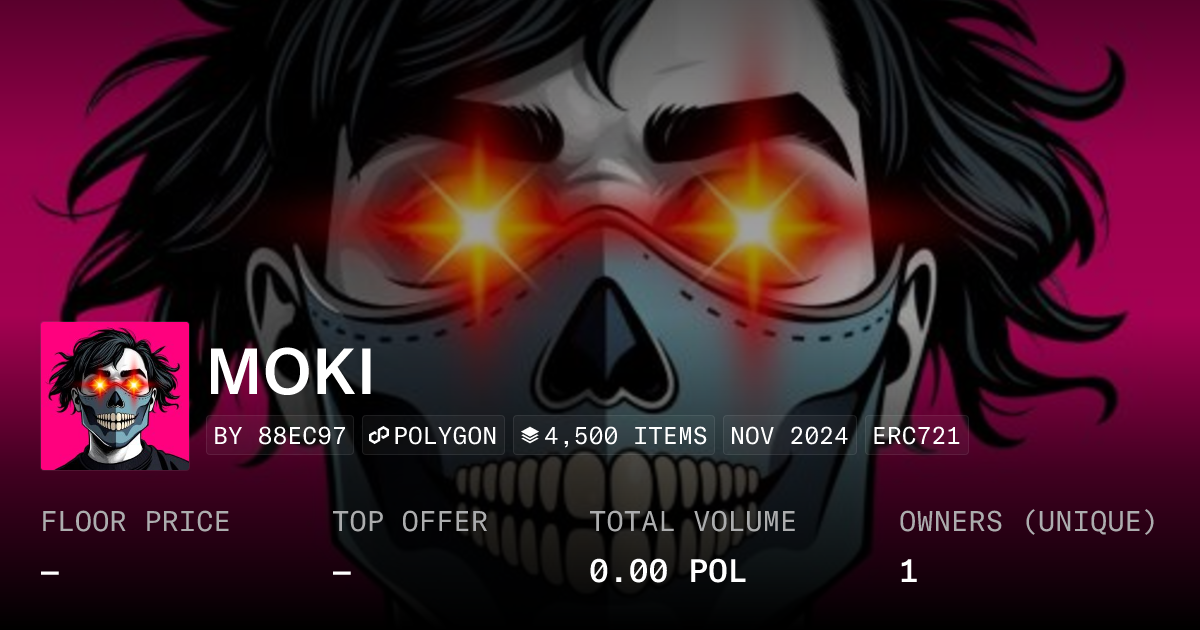Open creator profile BY 88EC97
The height and width of the screenshot is (630, 1200).
point(280,436)
